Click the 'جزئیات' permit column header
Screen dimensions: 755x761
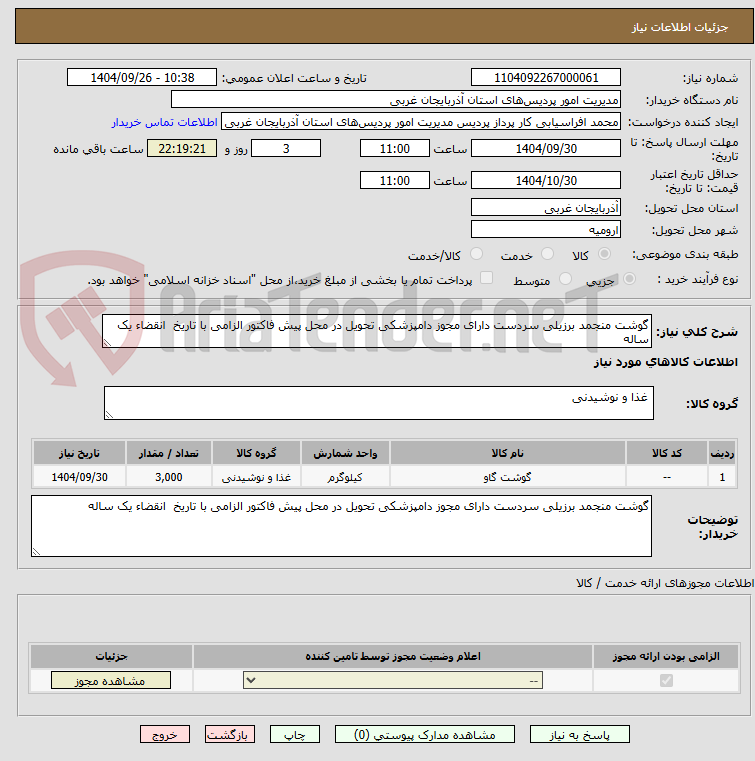pos(111,656)
